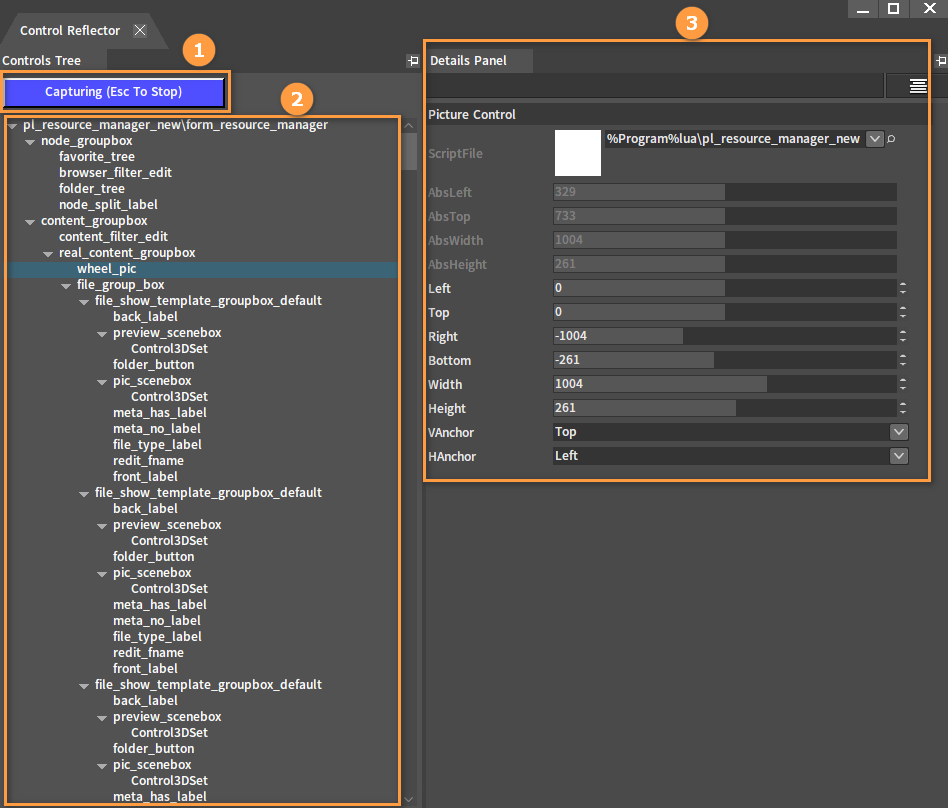Viewport: 948px width, 808px height.
Task: Select browser_filter_edit in the tree
Action: click(115, 172)
